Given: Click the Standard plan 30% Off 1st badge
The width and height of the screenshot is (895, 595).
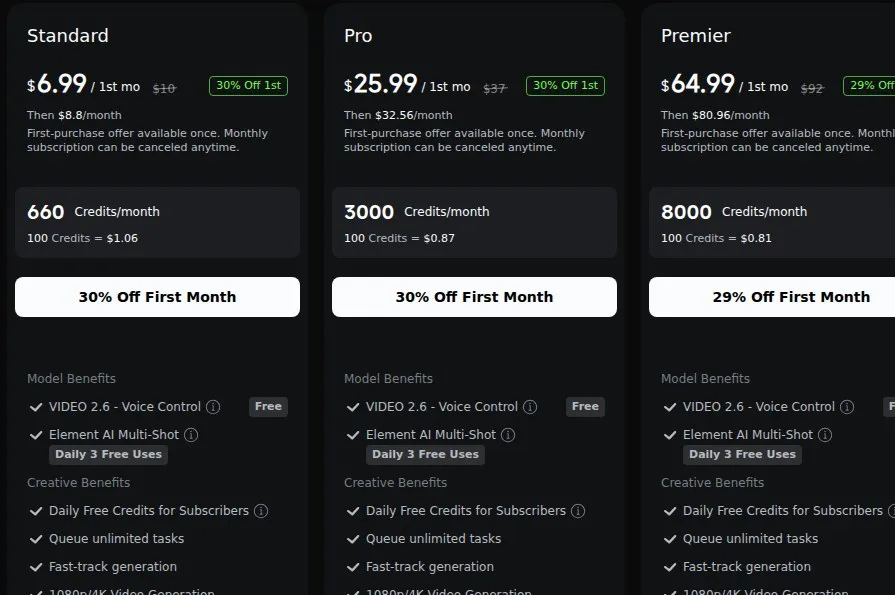Looking at the screenshot, I should pos(248,86).
